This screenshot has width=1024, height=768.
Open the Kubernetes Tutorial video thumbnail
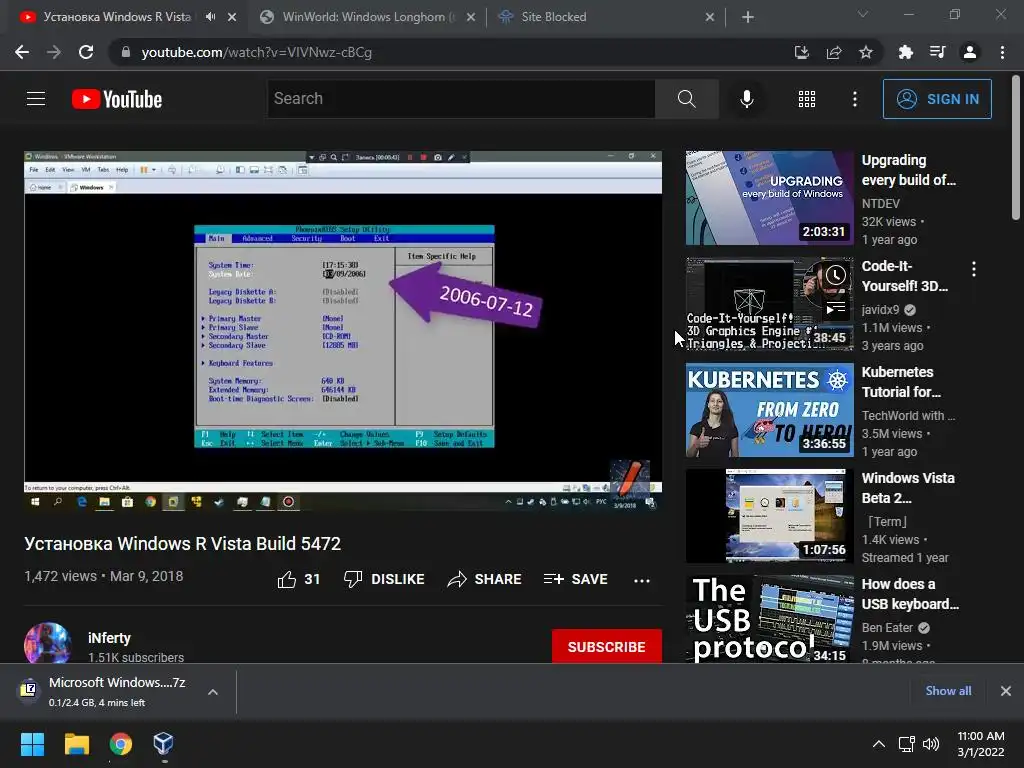point(769,409)
